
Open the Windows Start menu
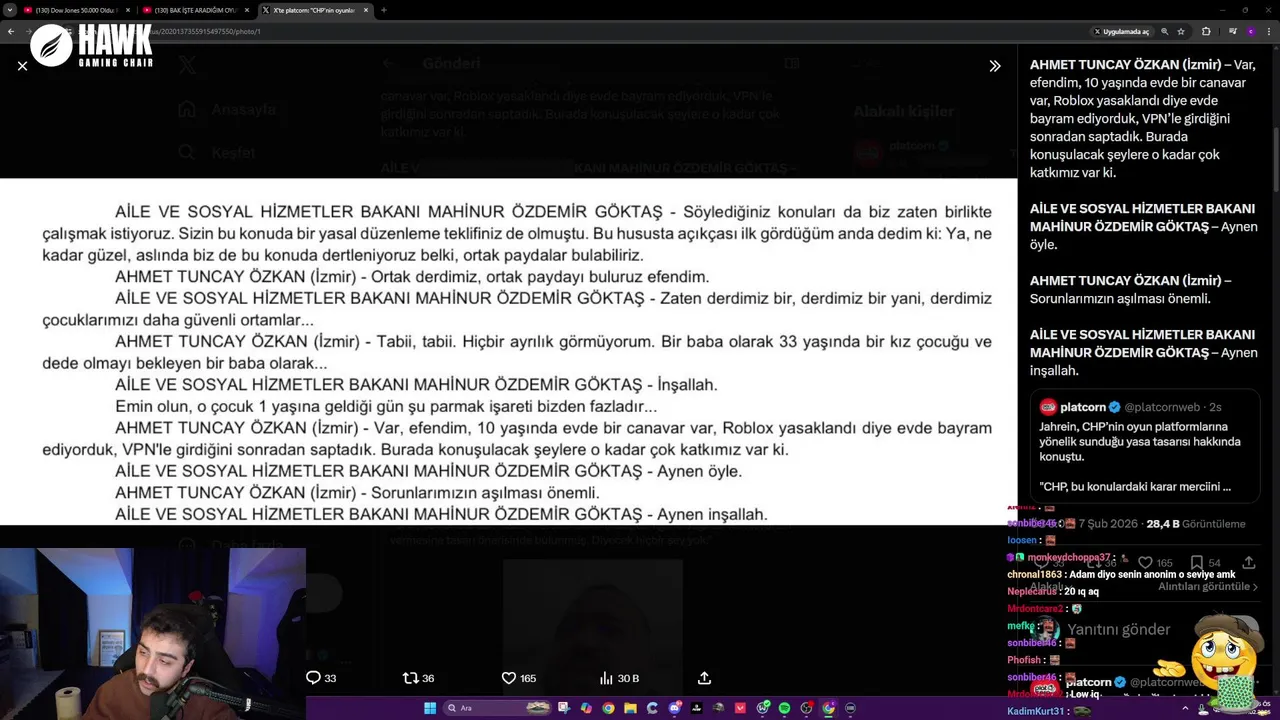coord(430,708)
